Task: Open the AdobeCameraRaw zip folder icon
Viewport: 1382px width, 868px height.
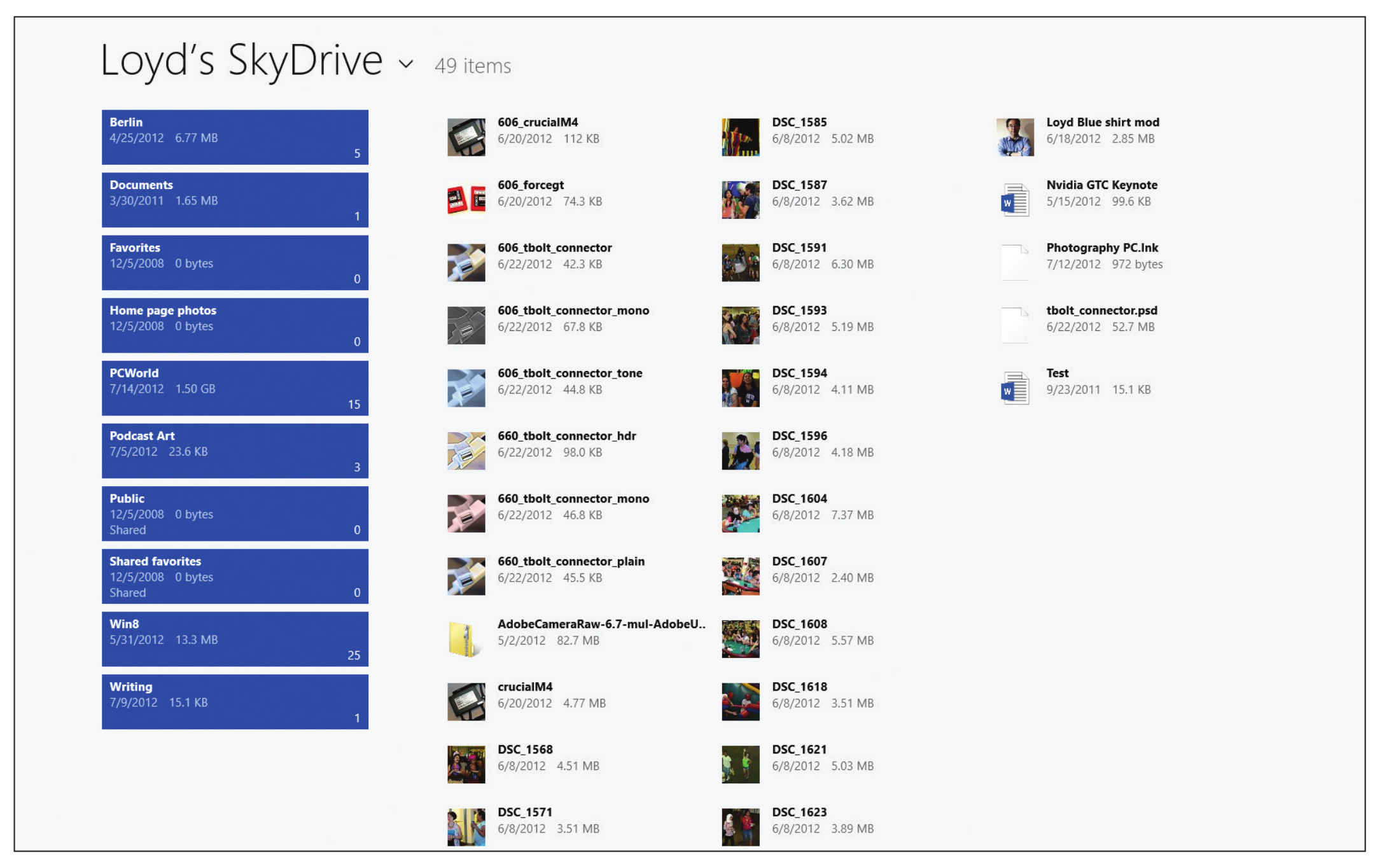Action: [464, 639]
